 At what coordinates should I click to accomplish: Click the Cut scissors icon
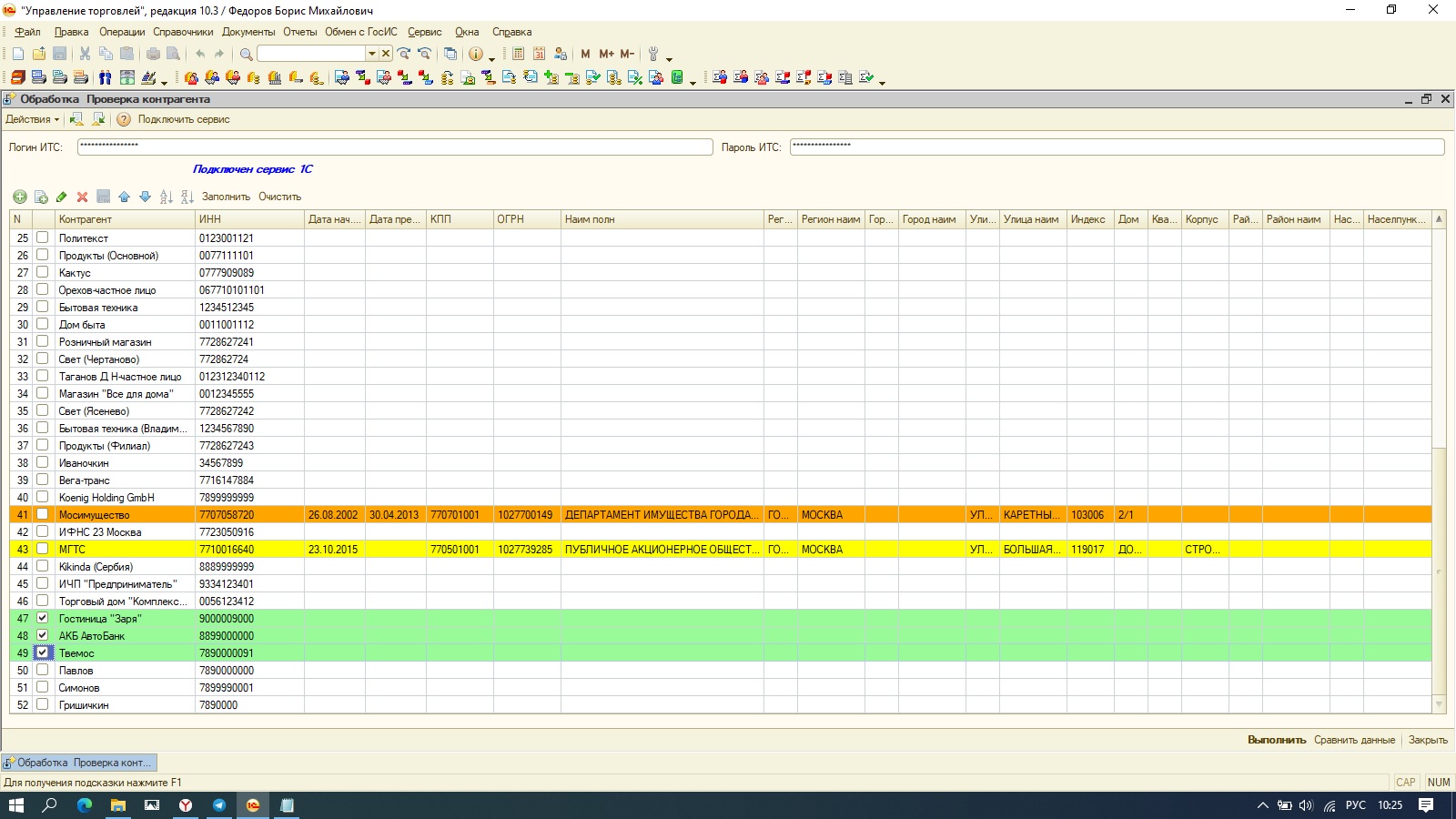pyautogui.click(x=85, y=55)
